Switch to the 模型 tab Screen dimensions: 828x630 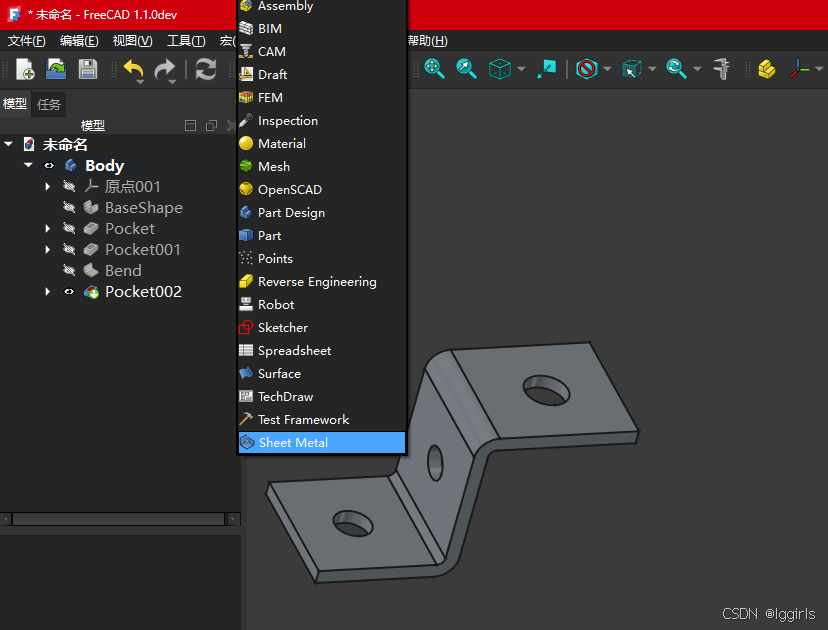tap(15, 104)
